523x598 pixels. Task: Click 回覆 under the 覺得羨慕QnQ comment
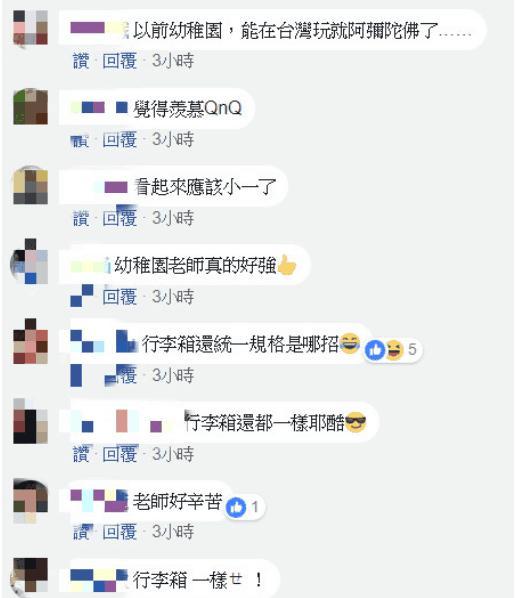coord(120,140)
